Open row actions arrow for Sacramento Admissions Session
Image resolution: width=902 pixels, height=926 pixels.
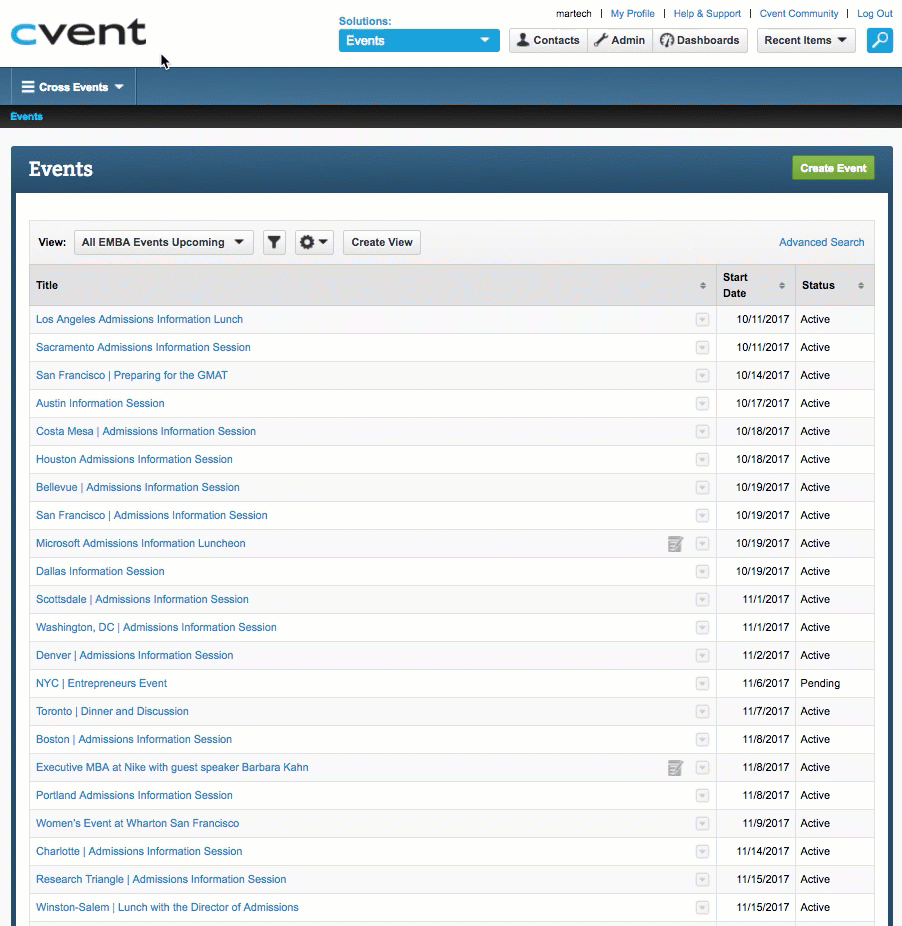(702, 347)
